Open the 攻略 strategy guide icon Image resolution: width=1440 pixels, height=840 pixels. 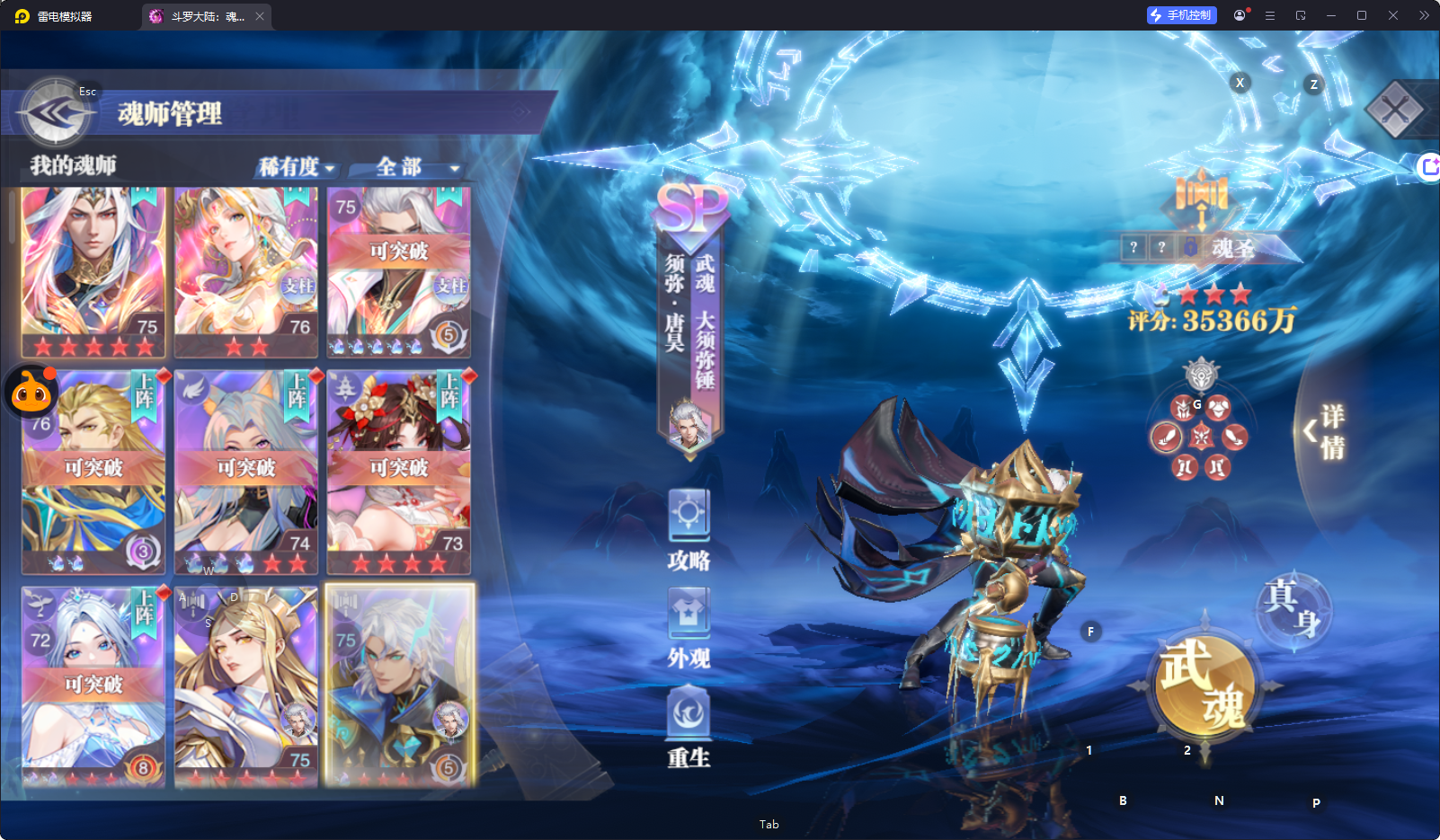click(689, 531)
